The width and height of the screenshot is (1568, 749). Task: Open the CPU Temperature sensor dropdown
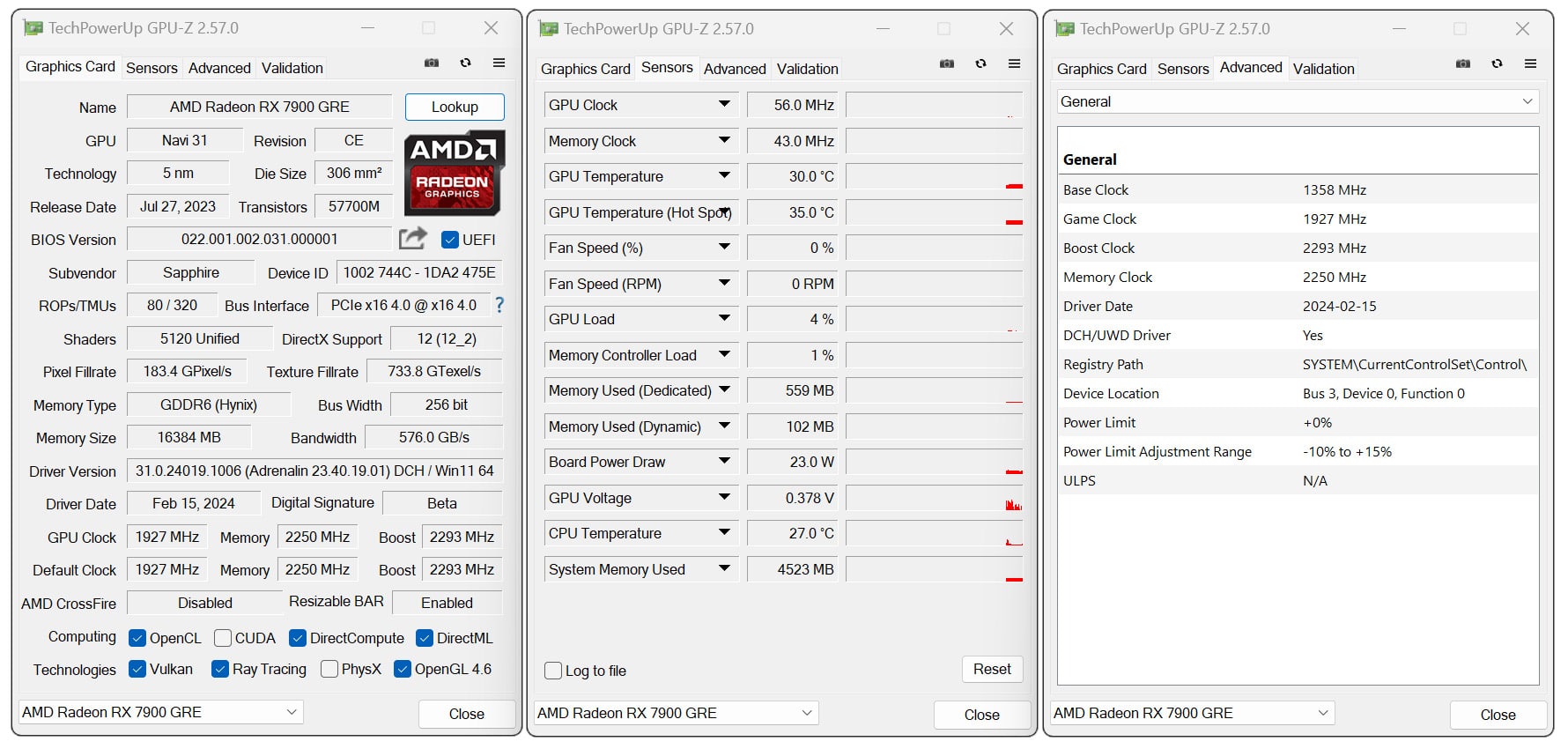[724, 533]
